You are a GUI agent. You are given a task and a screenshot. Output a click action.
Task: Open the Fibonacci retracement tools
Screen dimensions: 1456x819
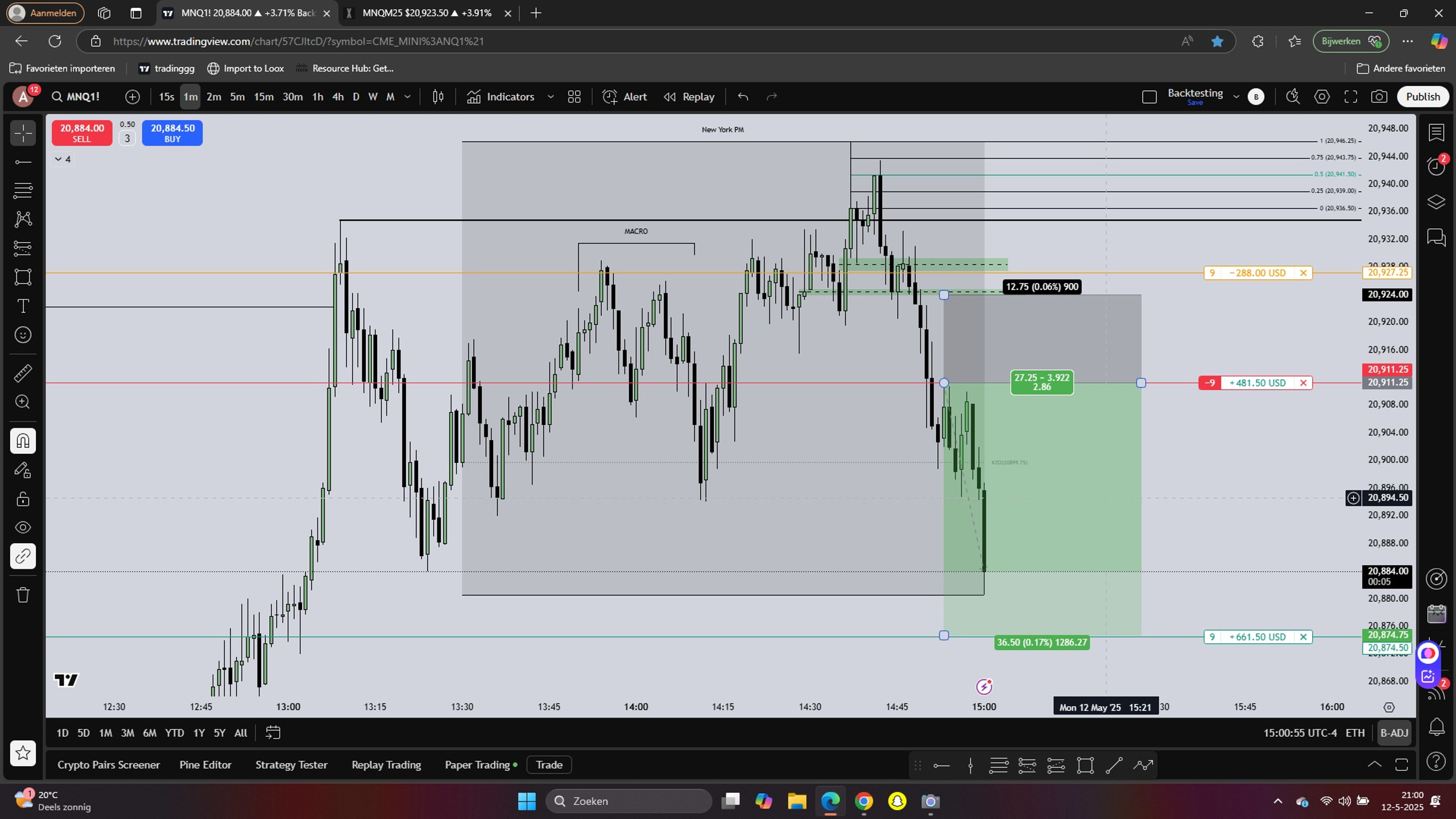point(23,191)
